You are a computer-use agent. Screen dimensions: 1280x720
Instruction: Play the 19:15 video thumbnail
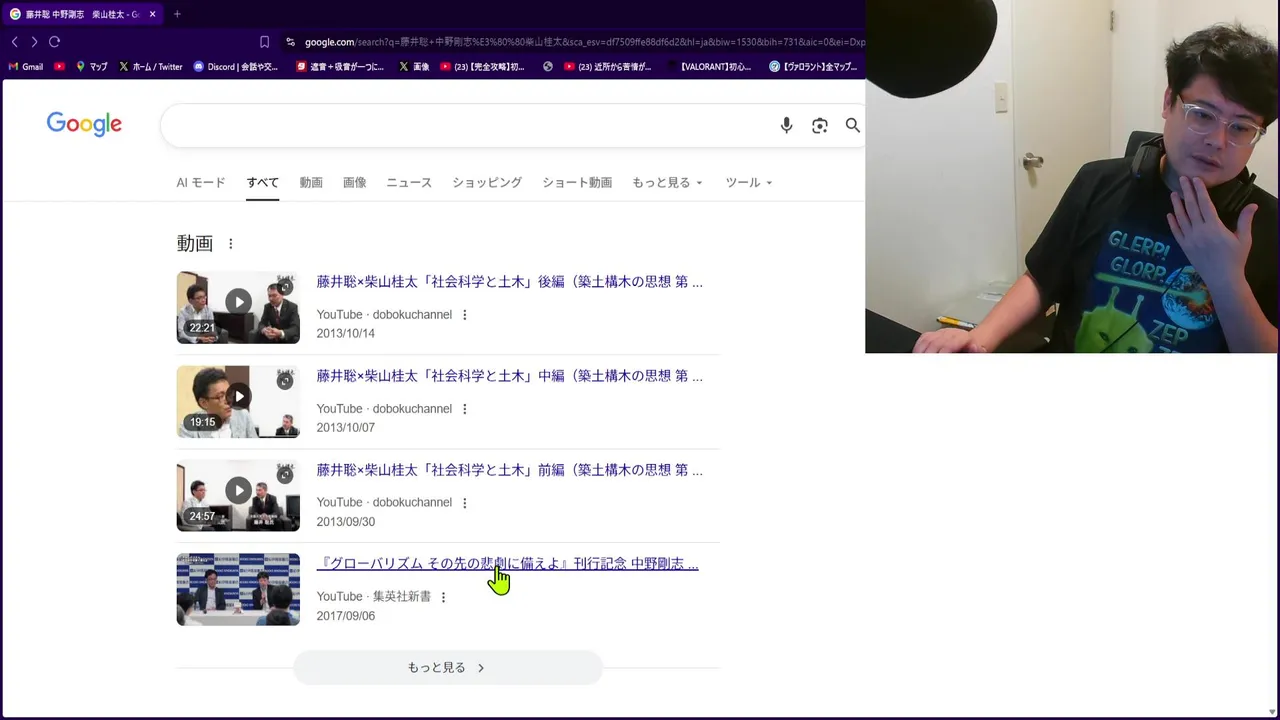(238, 401)
